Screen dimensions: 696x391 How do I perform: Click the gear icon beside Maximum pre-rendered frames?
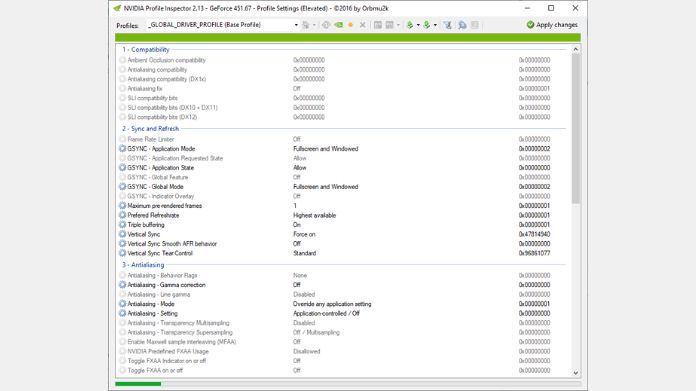tap(123, 206)
